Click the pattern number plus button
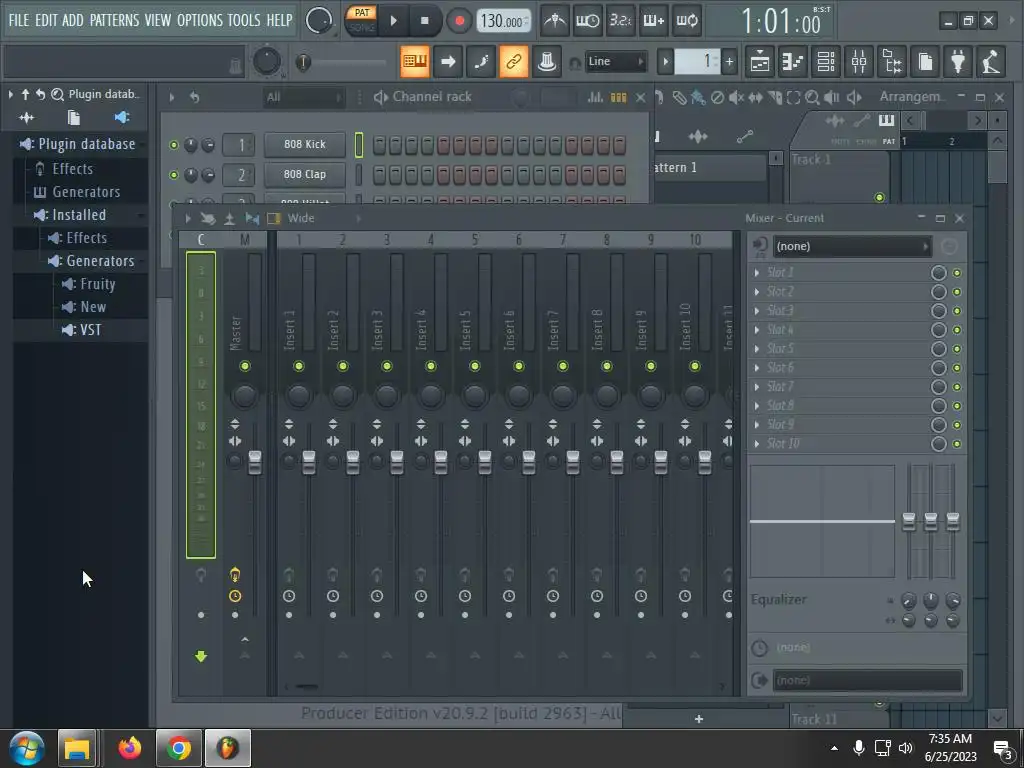 click(729, 62)
